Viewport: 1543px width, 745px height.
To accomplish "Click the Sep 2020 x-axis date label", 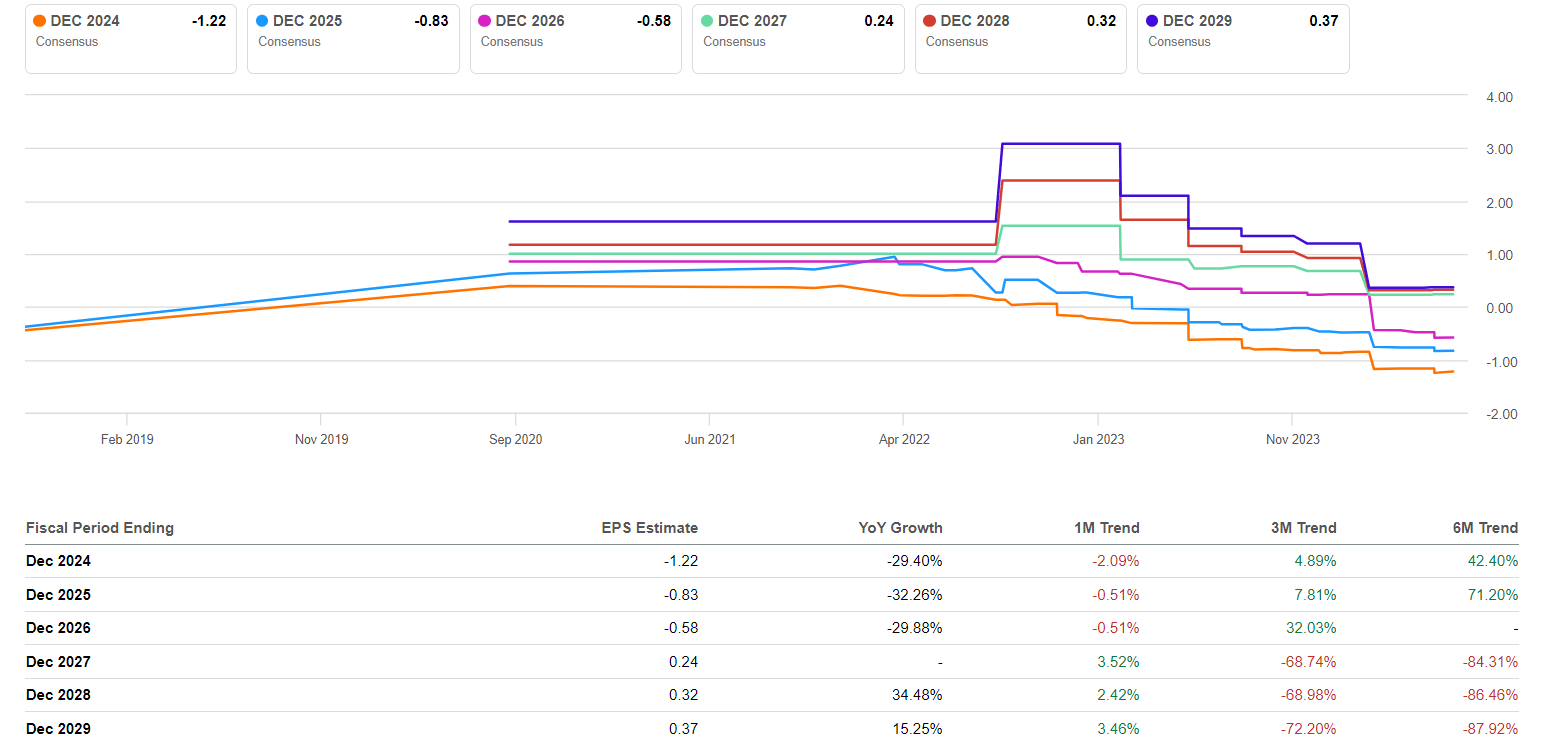I will pyautogui.click(x=515, y=439).
